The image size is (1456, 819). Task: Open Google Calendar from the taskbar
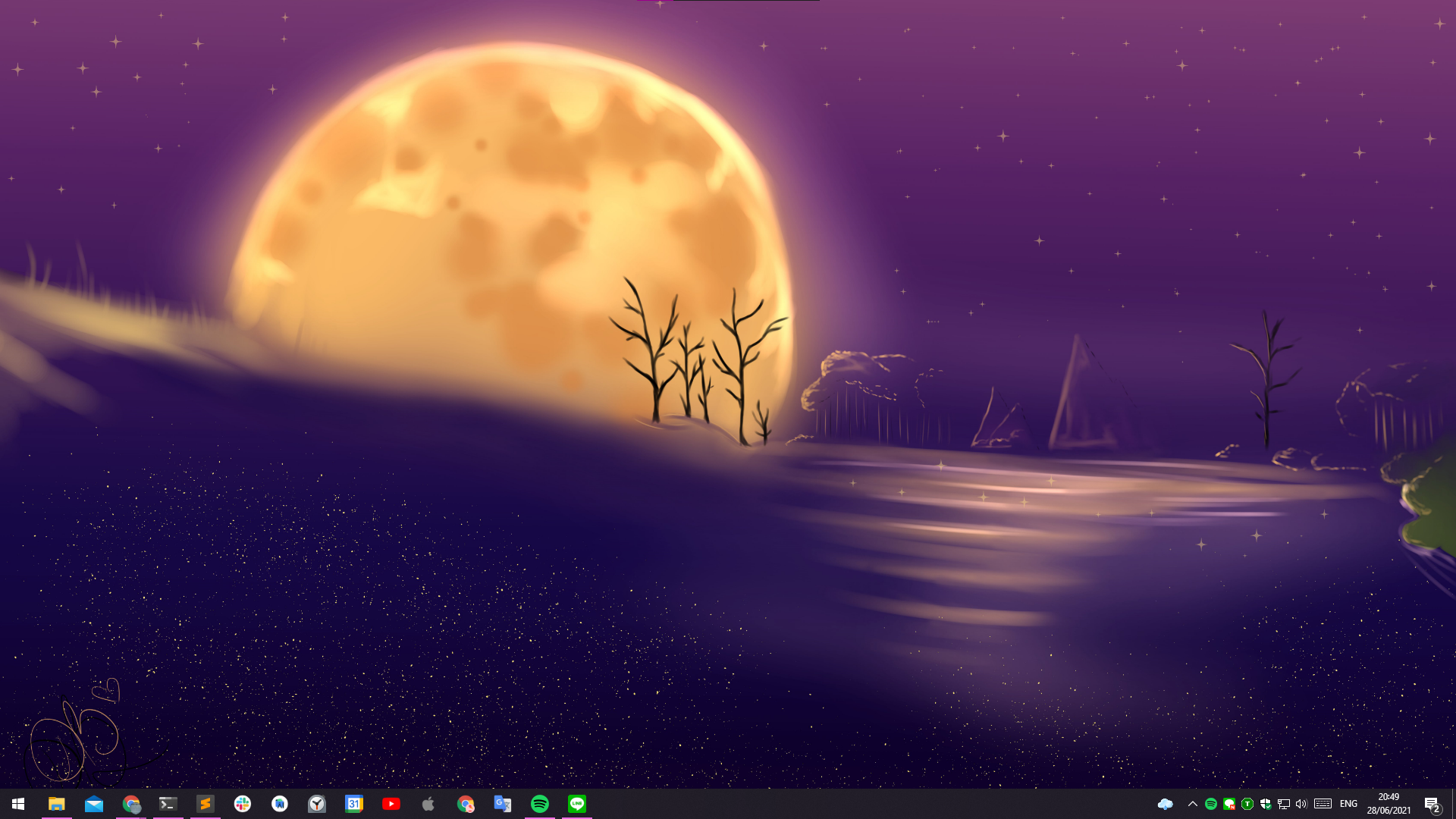tap(354, 804)
